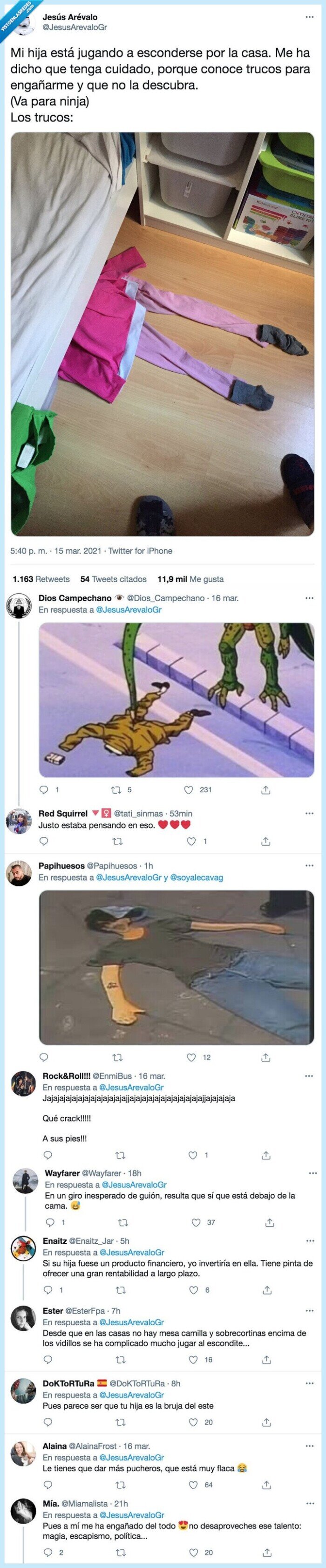326x1568 pixels.
Task: Retweet Alaina's reply about pucheros
Action: tap(121, 1485)
